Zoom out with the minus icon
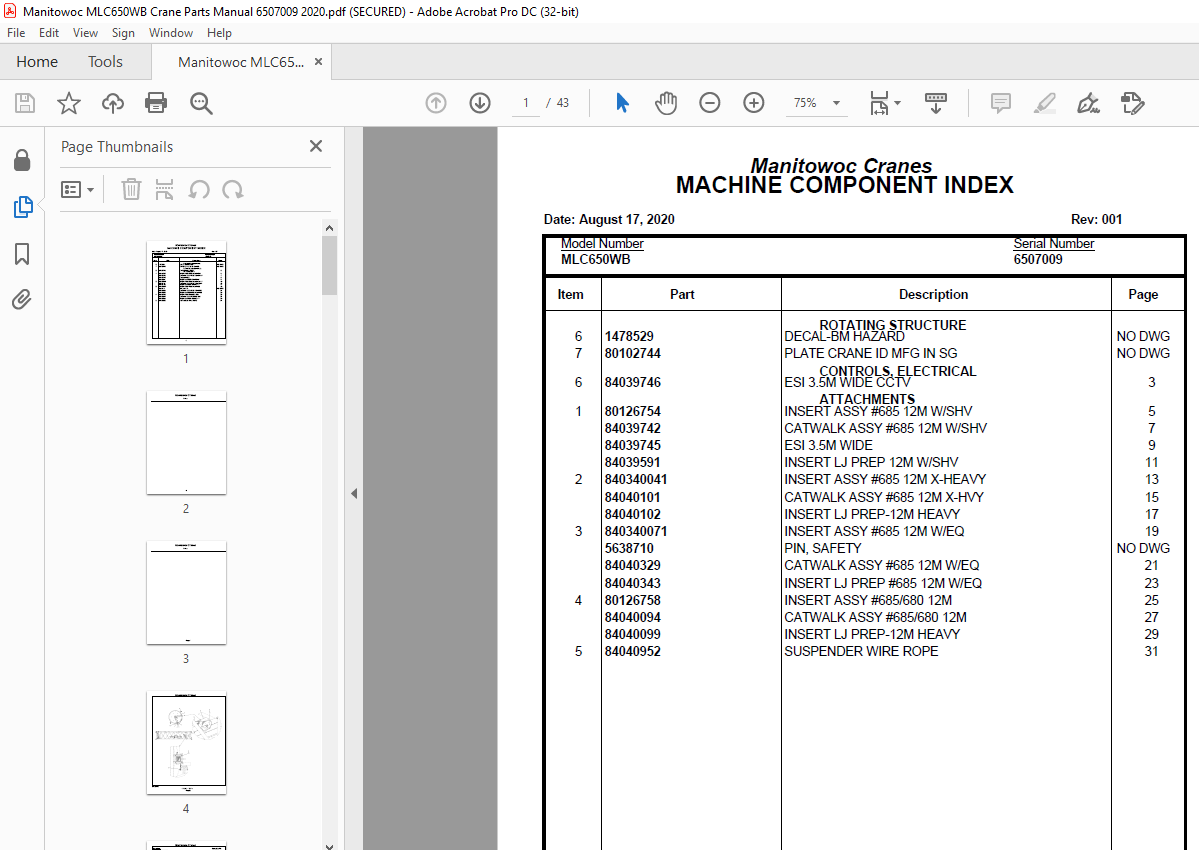The image size is (1199, 850). tap(710, 102)
